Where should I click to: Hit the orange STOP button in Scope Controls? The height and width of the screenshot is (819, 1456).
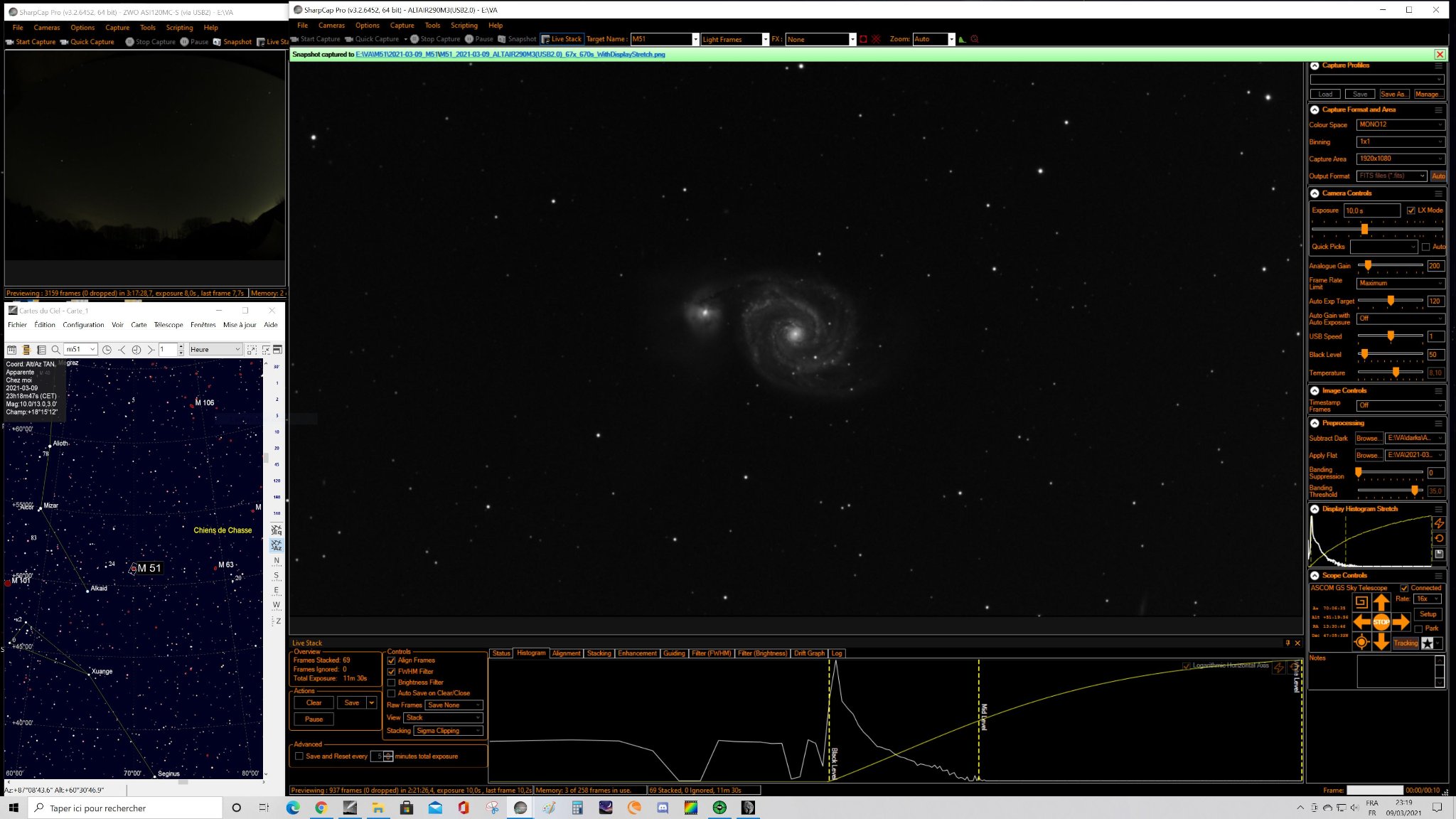tap(1381, 622)
